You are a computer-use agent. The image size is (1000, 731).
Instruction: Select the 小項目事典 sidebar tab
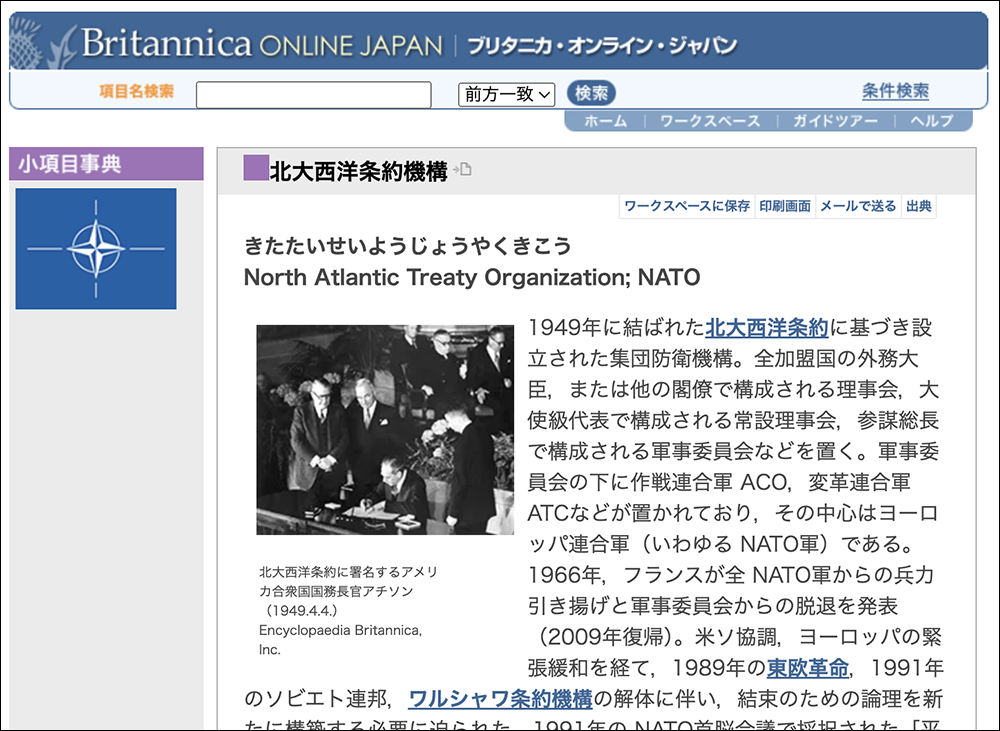(x=106, y=164)
